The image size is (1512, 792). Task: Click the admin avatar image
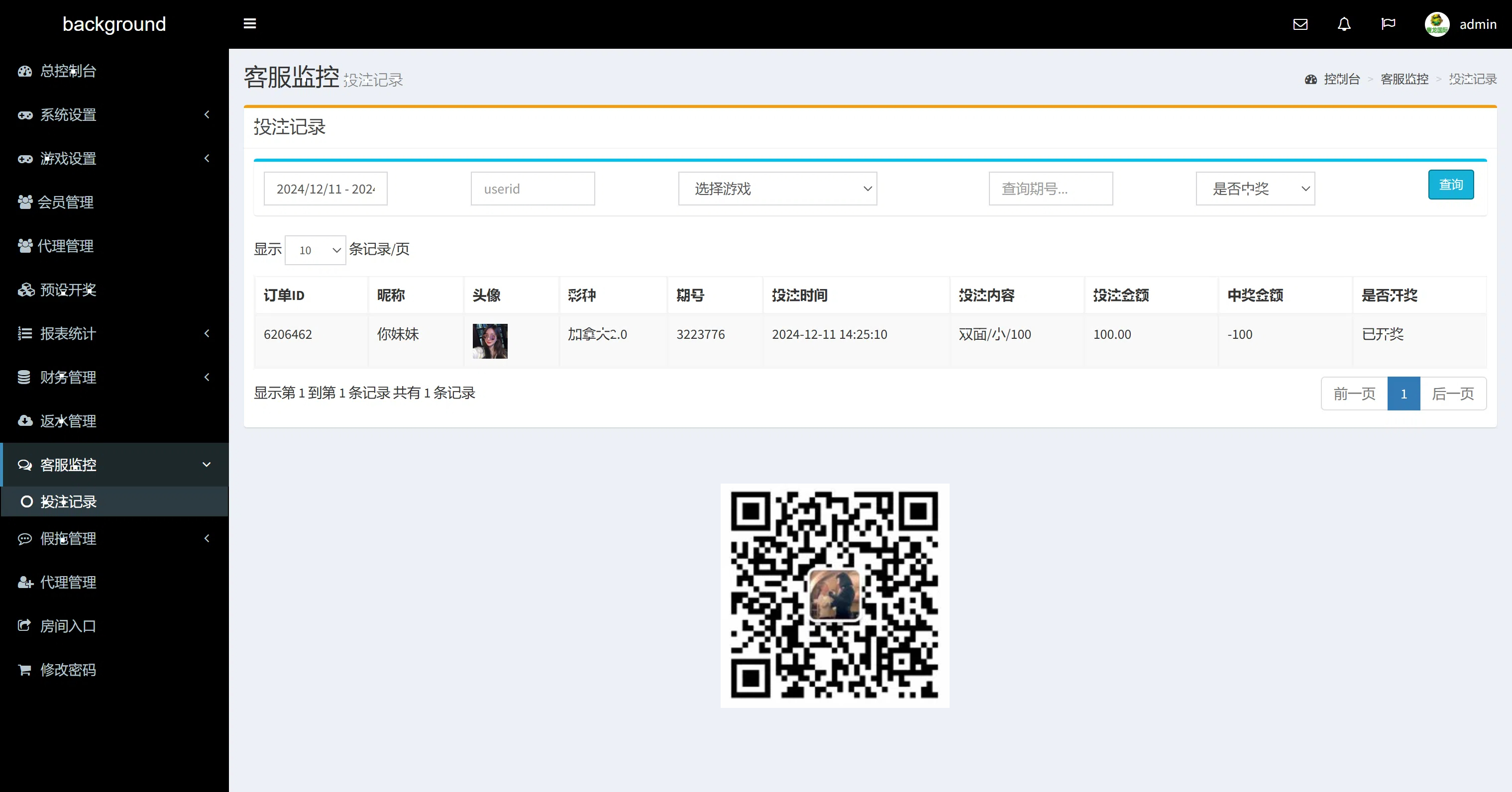[x=1437, y=24]
